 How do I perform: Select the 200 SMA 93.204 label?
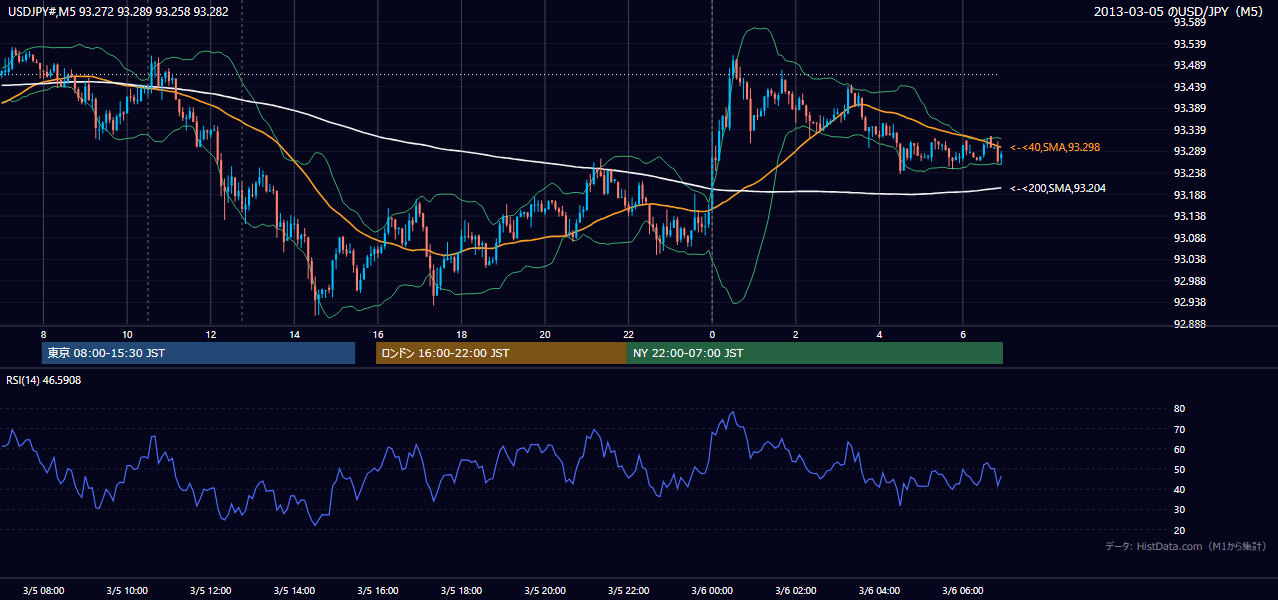(x=1058, y=188)
